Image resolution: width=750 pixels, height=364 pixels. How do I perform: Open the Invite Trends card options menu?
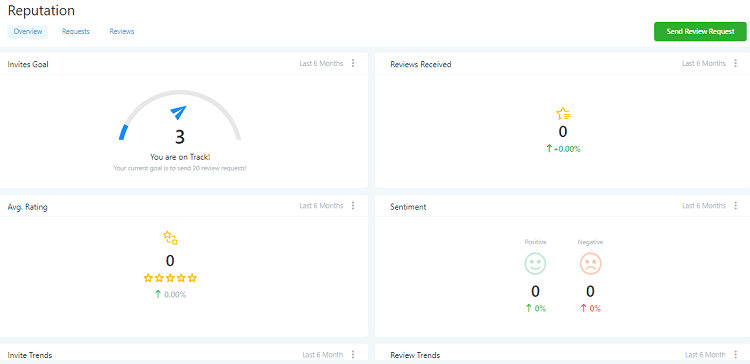tap(353, 355)
